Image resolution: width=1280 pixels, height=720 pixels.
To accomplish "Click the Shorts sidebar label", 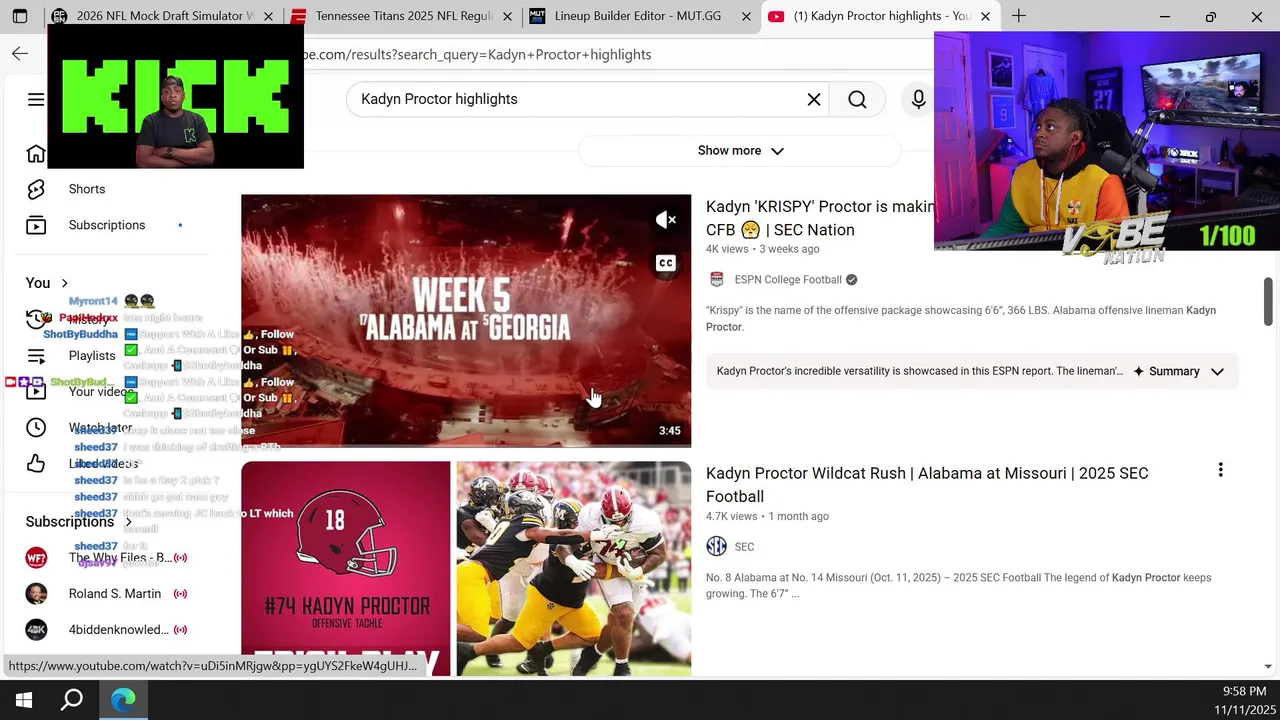I will pos(87,189).
